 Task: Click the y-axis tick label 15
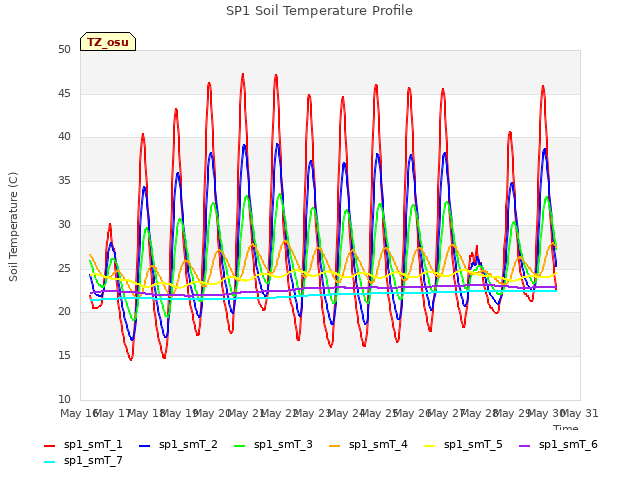click(x=64, y=356)
